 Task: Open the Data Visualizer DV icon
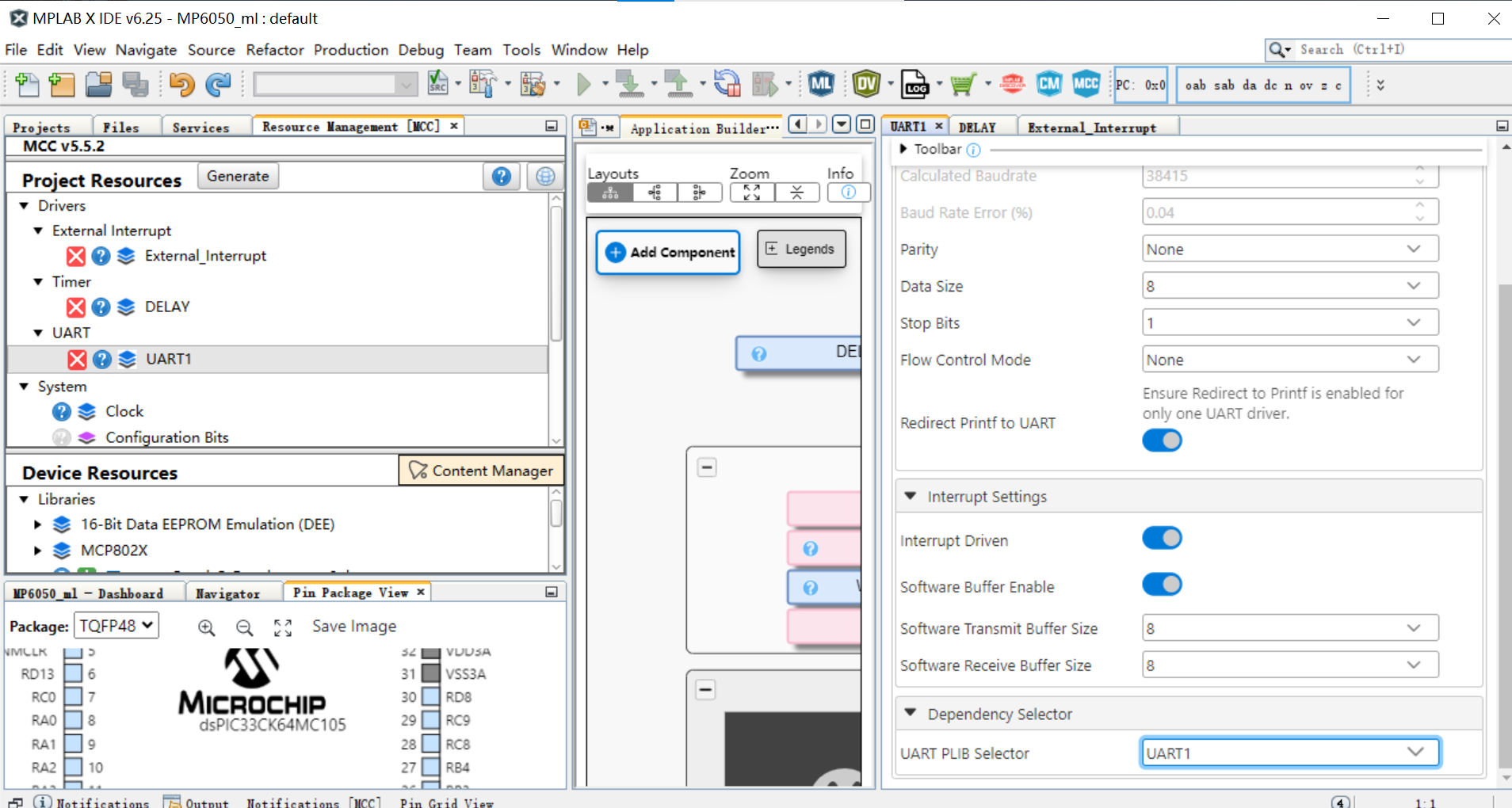pyautogui.click(x=866, y=84)
